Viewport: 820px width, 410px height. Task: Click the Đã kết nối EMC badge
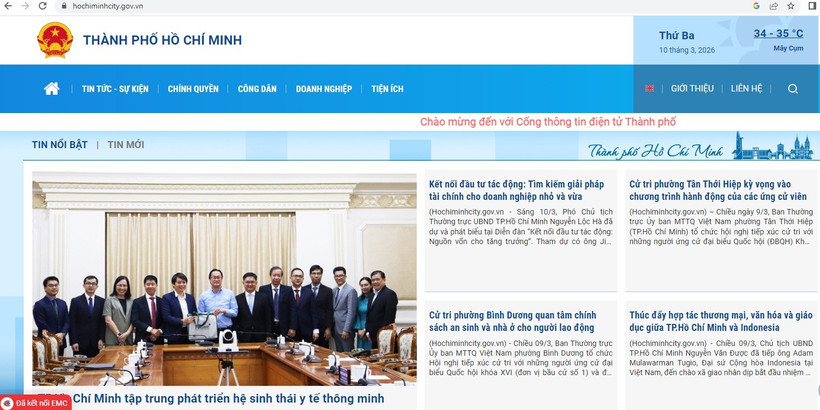coord(36,403)
